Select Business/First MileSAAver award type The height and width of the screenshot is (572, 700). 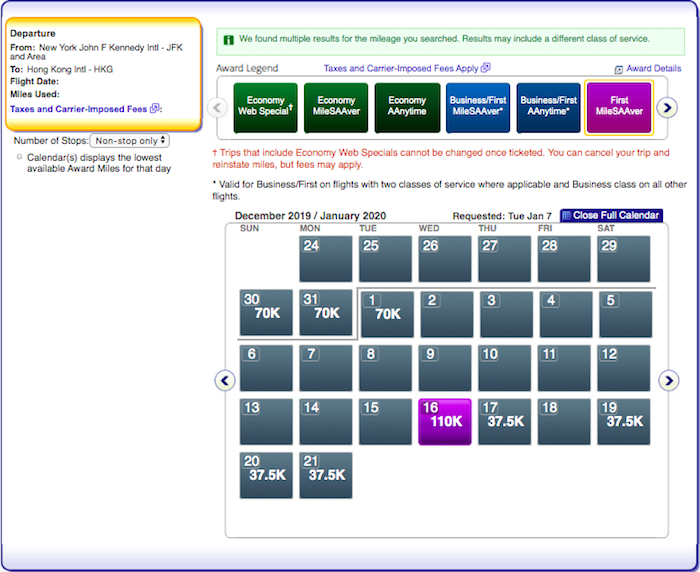478,108
